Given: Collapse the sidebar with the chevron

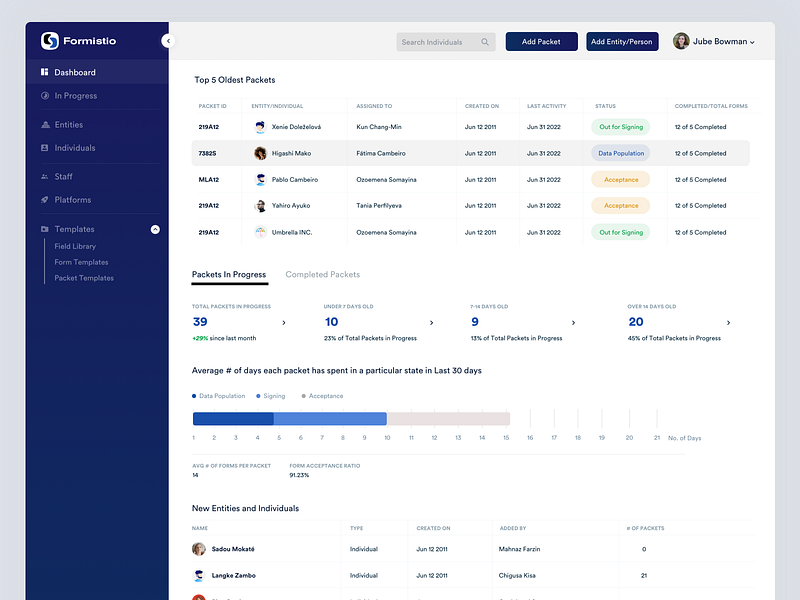Looking at the screenshot, I should (x=167, y=41).
